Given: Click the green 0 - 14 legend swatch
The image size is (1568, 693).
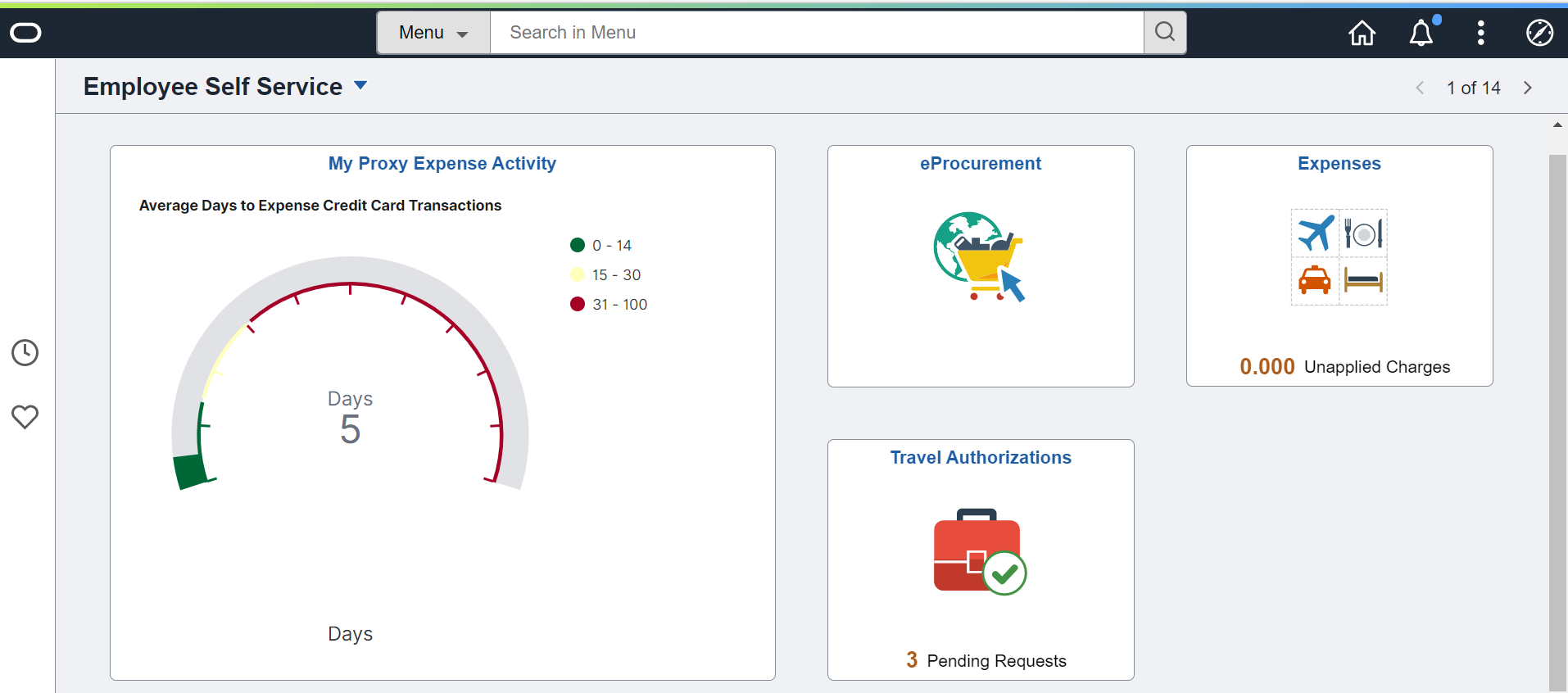Looking at the screenshot, I should click(x=578, y=245).
